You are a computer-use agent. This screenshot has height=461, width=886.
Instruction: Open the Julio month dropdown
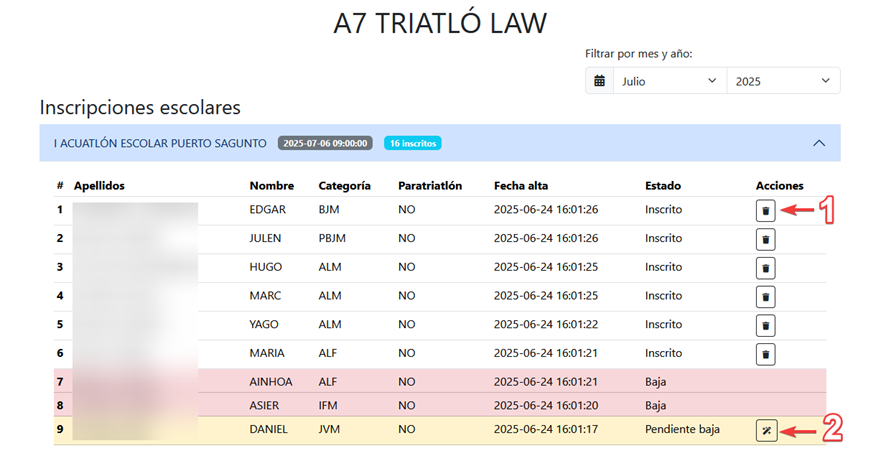[669, 81]
